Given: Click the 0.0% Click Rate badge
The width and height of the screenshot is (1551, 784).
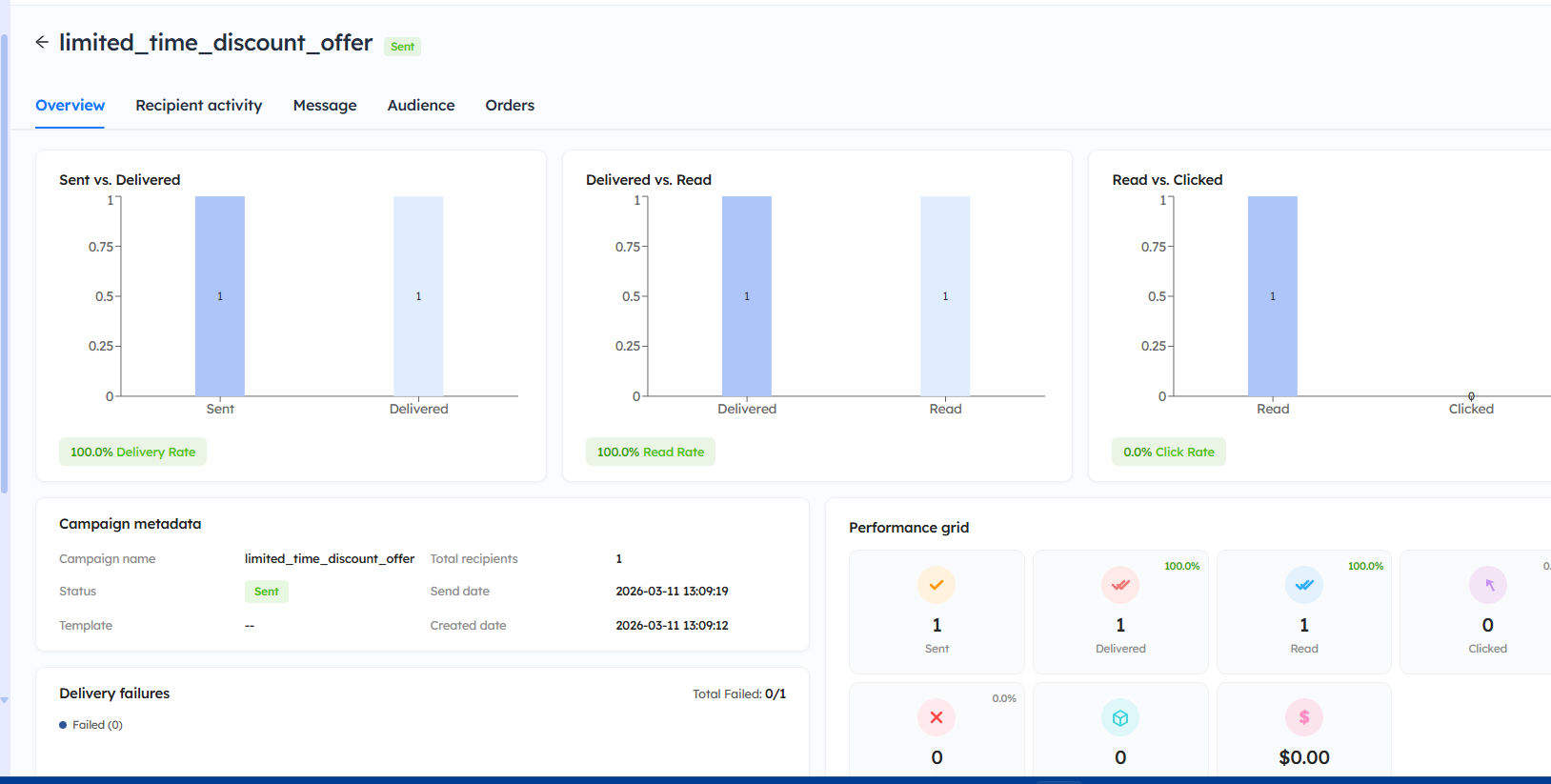Looking at the screenshot, I should coord(1168,452).
